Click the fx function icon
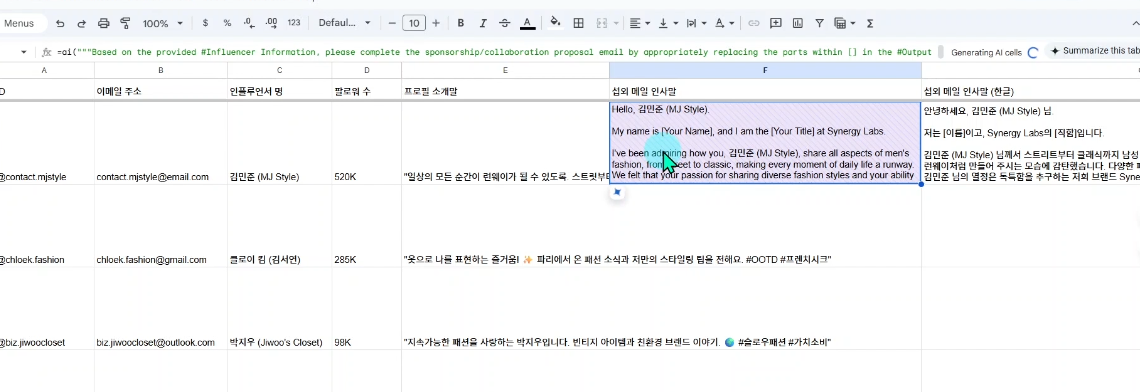 click(x=47, y=52)
